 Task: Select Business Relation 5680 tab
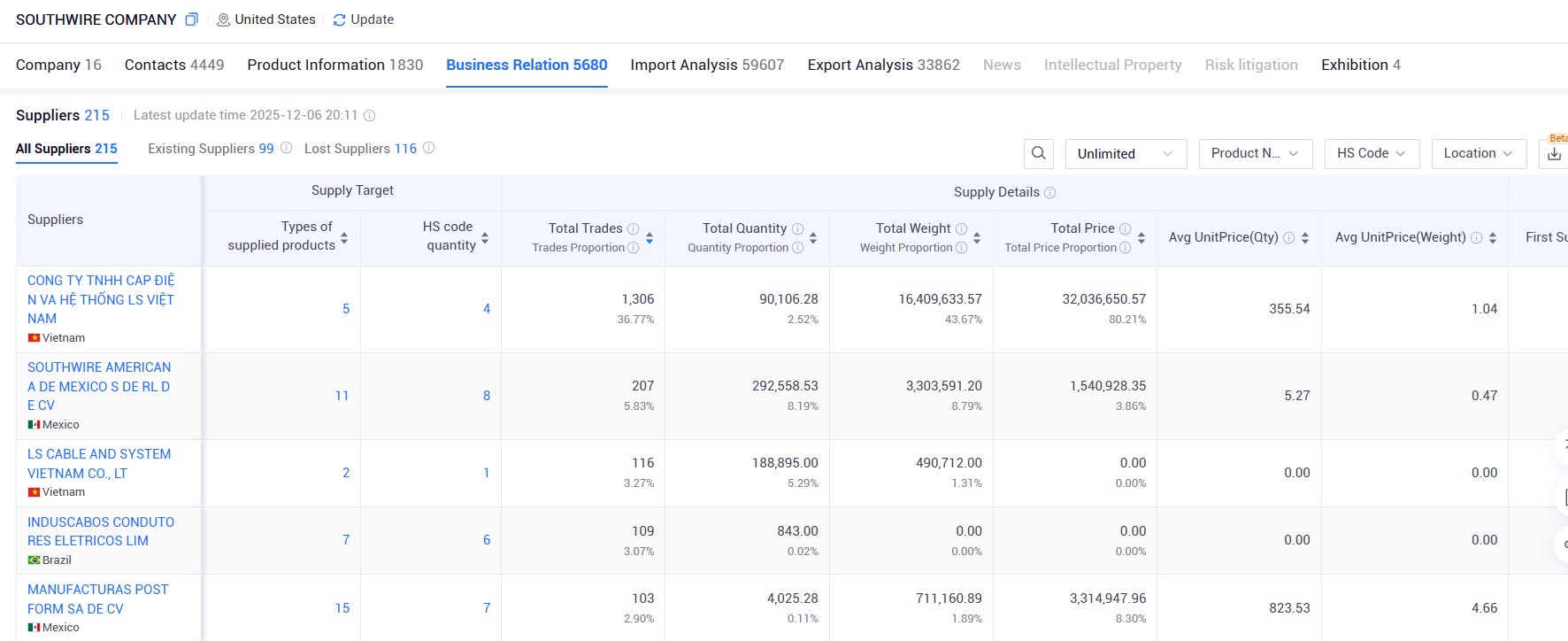[527, 65]
